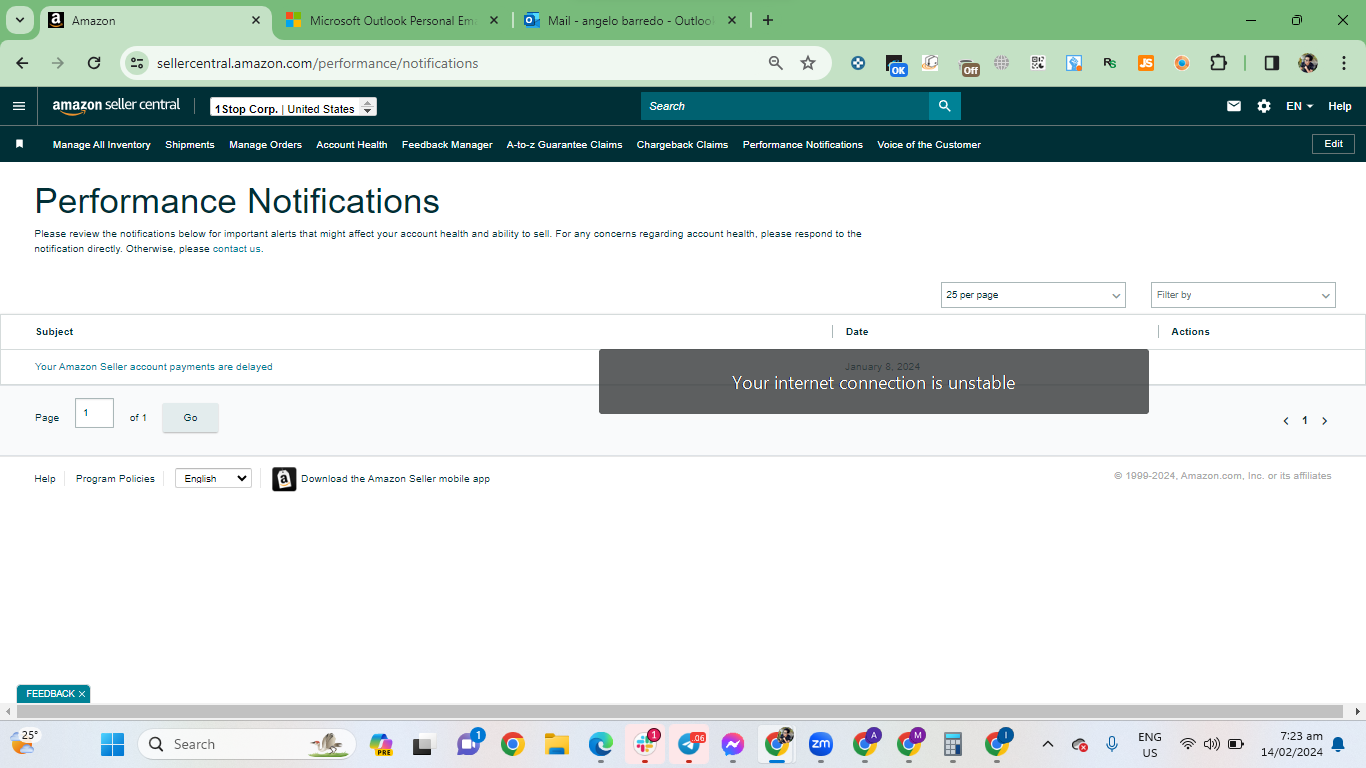This screenshot has width=1366, height=768.
Task: Open the Help link in the footer
Action: click(45, 479)
